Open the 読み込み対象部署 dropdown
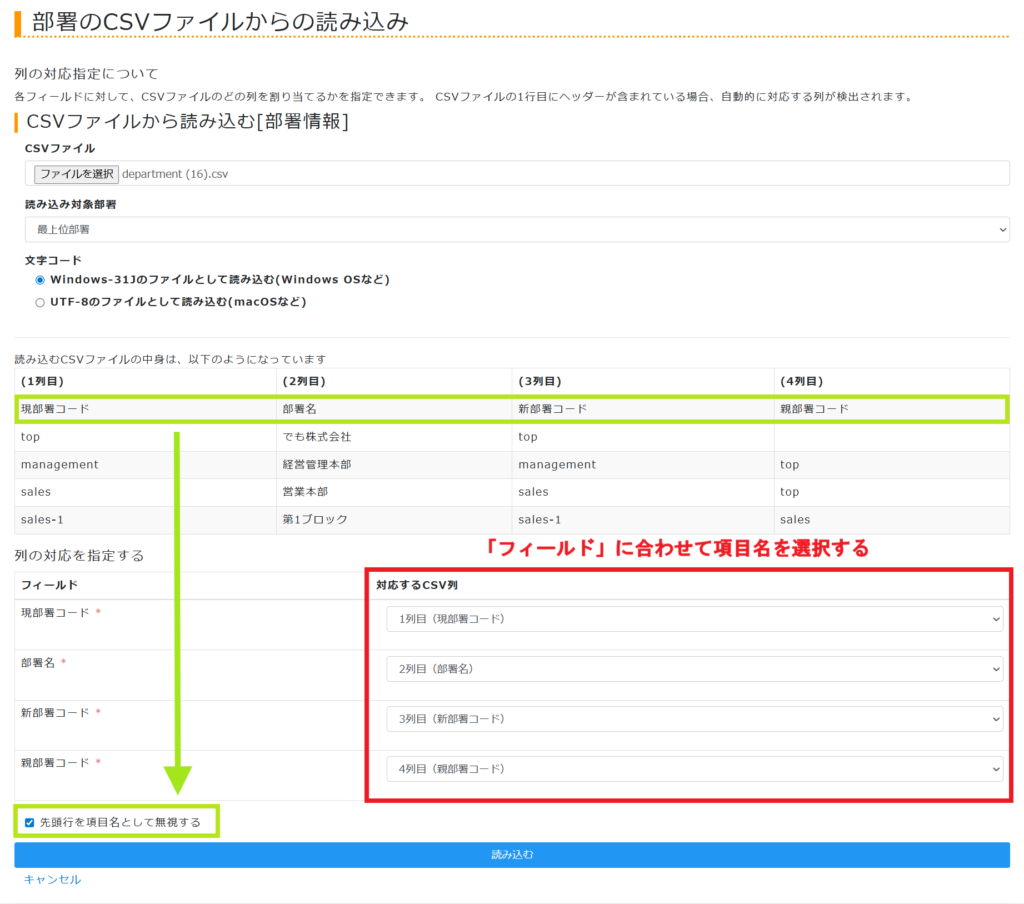The height and width of the screenshot is (904, 1024). [516, 230]
